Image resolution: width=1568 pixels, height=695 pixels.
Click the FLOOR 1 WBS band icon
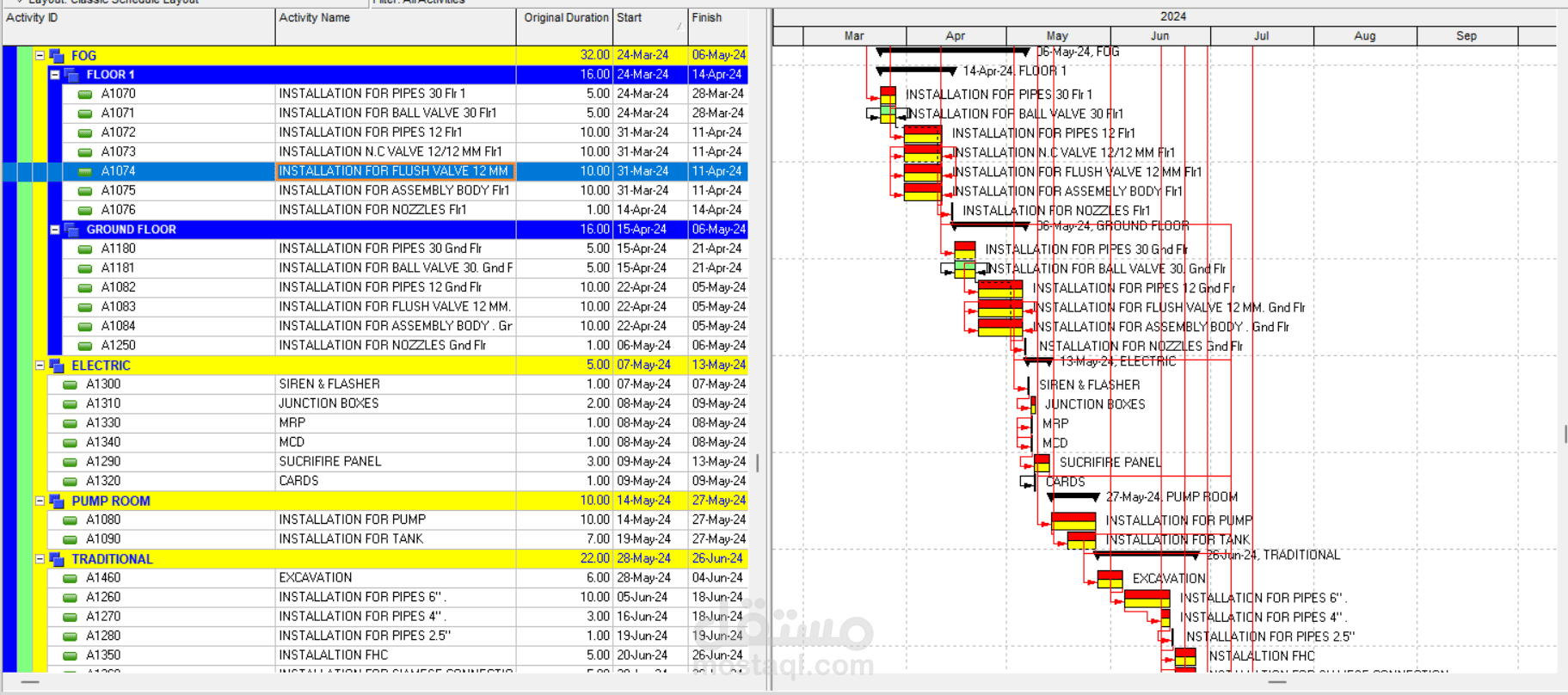coord(72,75)
